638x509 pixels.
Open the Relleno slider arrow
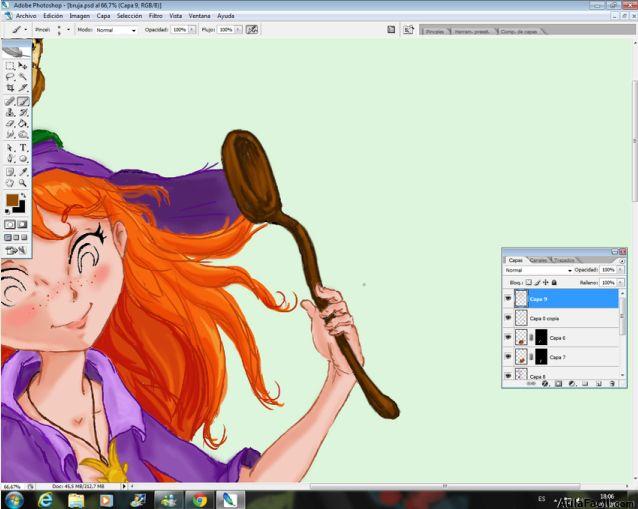click(x=620, y=282)
